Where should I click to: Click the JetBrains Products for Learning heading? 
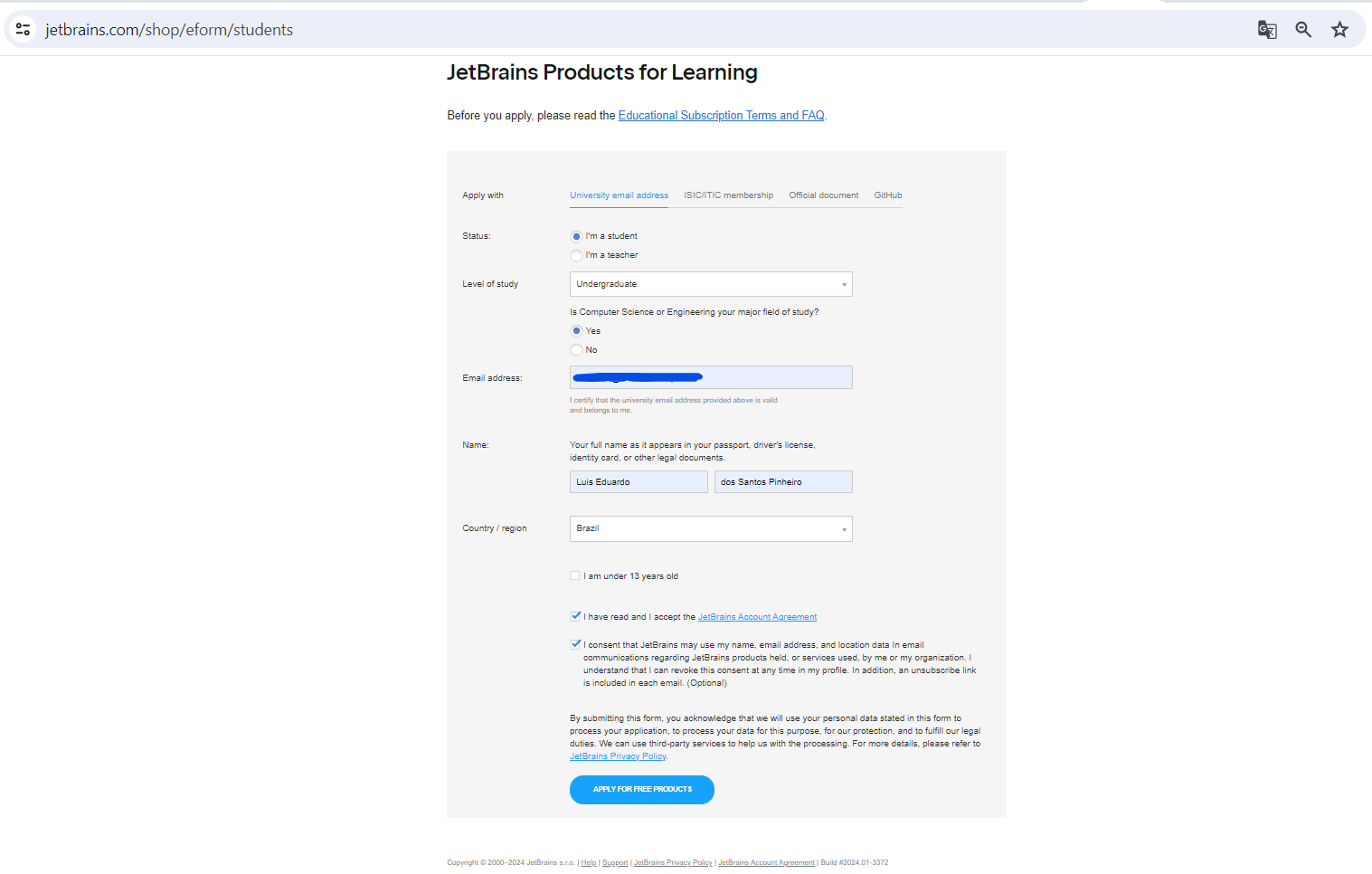coord(602,72)
